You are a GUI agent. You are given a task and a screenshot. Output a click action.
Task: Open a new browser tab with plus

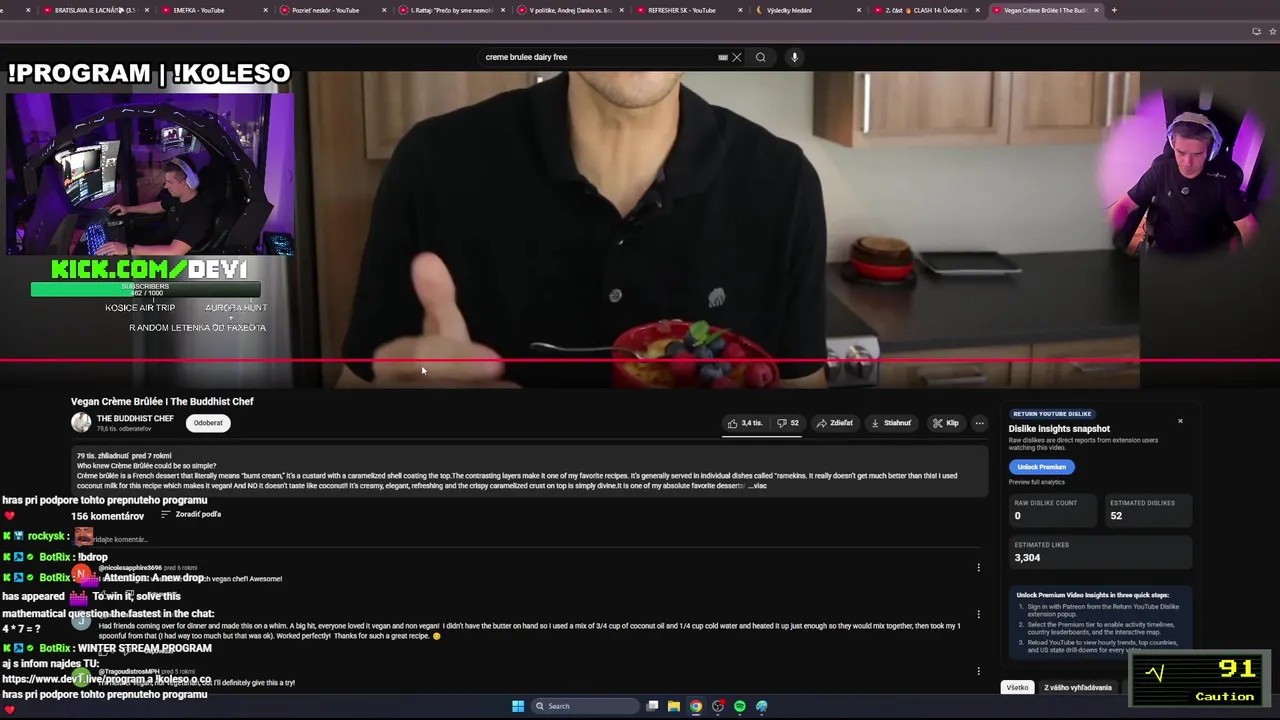(x=1114, y=10)
